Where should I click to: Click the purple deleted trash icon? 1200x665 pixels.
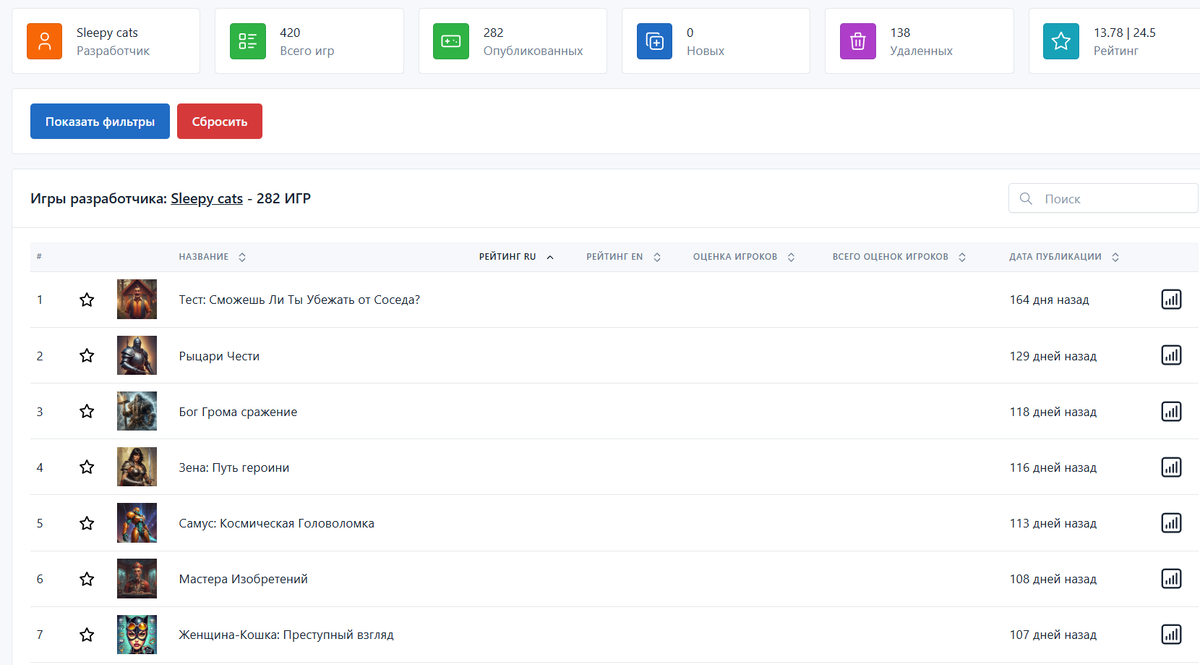tap(858, 41)
